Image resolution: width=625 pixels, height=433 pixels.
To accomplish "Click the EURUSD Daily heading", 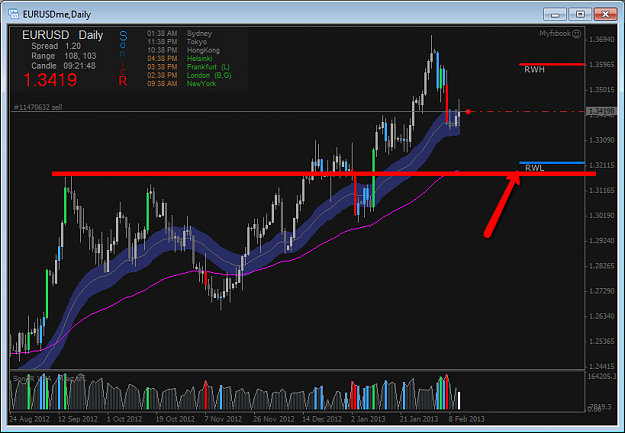I will 63,35.
